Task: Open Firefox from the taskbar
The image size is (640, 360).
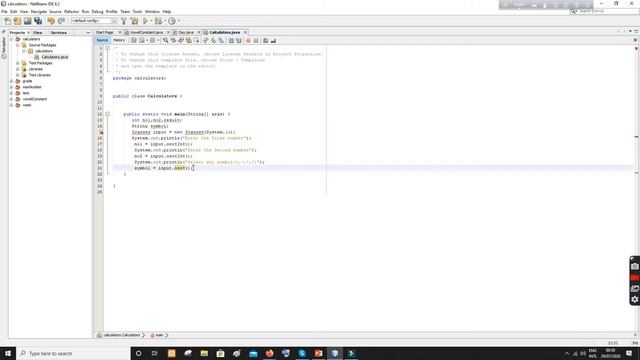Action: coord(269,353)
